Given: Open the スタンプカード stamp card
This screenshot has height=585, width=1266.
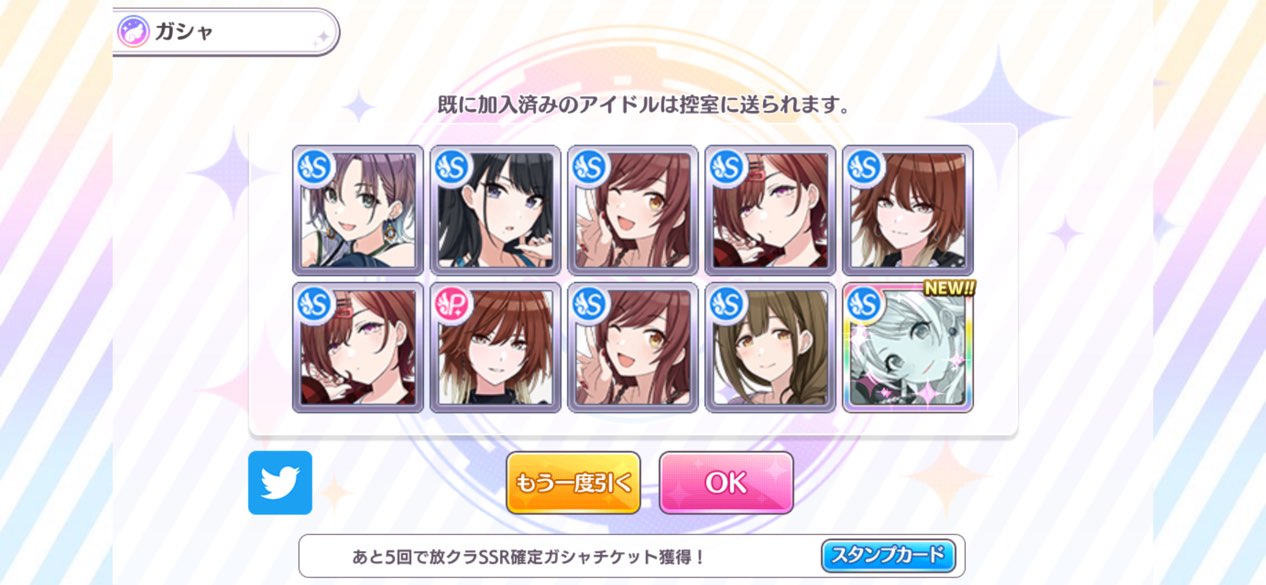Looking at the screenshot, I should click(x=888, y=555).
